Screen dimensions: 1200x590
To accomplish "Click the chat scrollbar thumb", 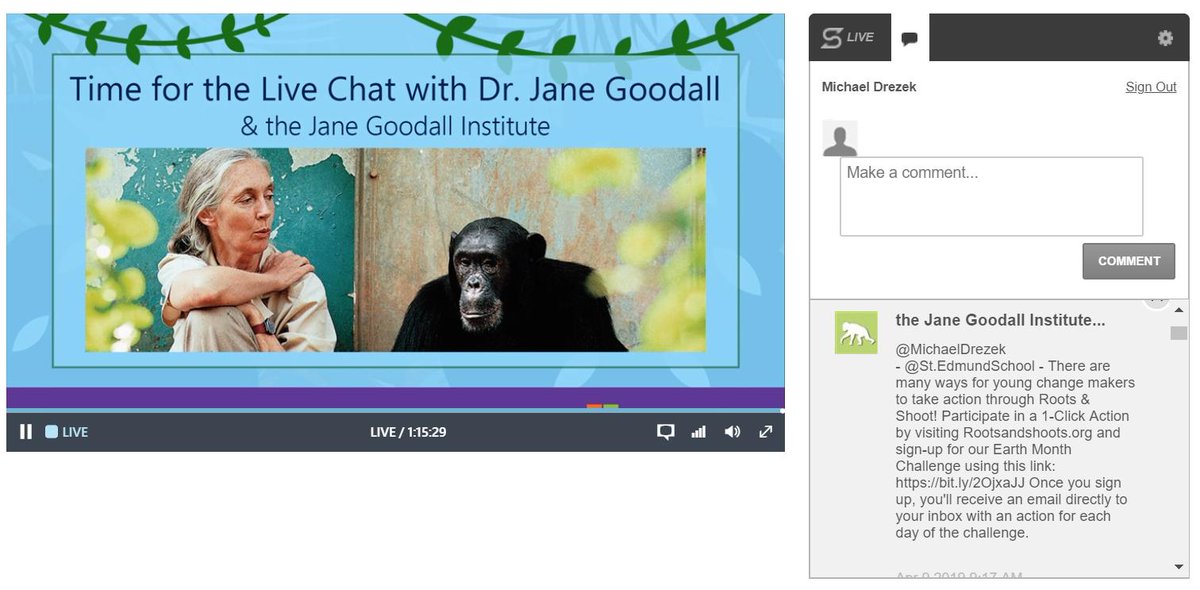I will click(x=1179, y=333).
